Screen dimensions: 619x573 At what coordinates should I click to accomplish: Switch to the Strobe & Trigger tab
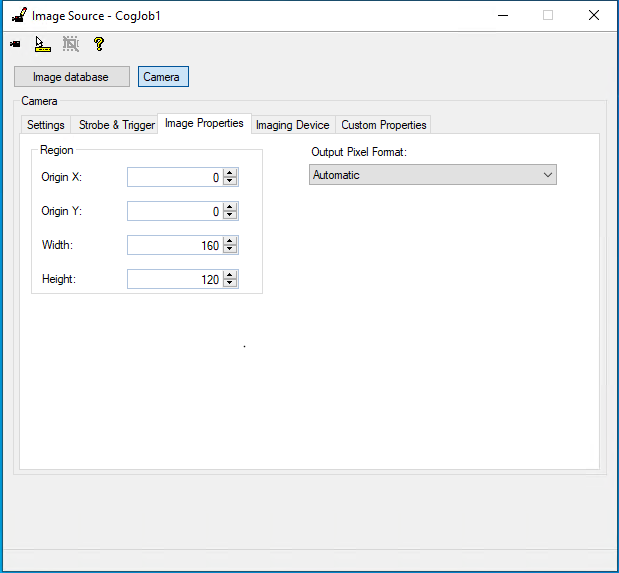tap(117, 125)
